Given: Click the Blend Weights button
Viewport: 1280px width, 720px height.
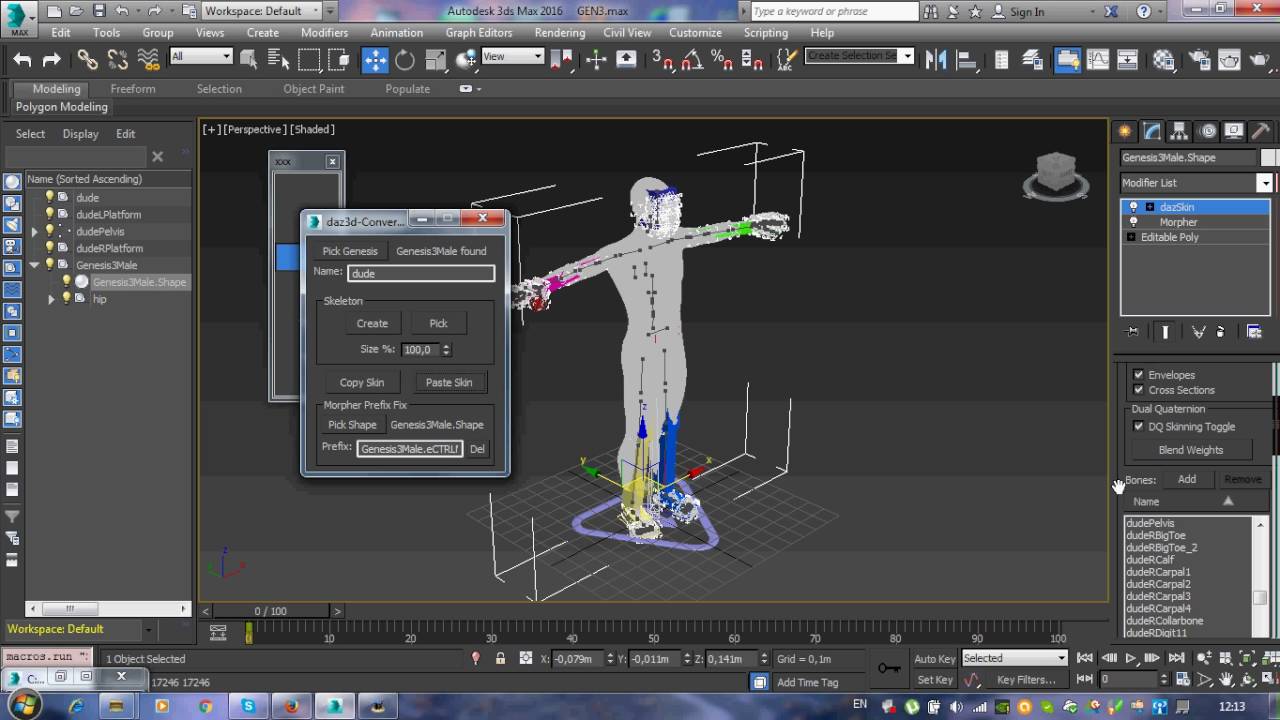Looking at the screenshot, I should (1190, 450).
